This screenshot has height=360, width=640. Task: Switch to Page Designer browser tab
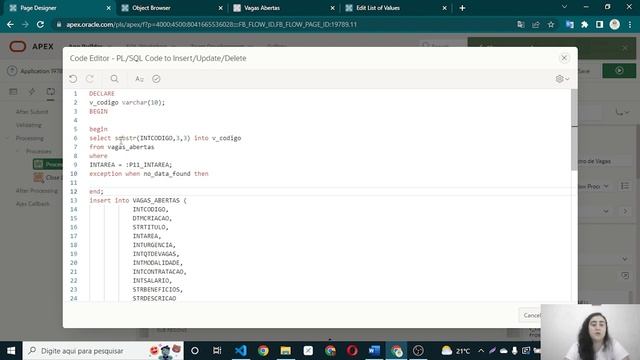pos(58,8)
